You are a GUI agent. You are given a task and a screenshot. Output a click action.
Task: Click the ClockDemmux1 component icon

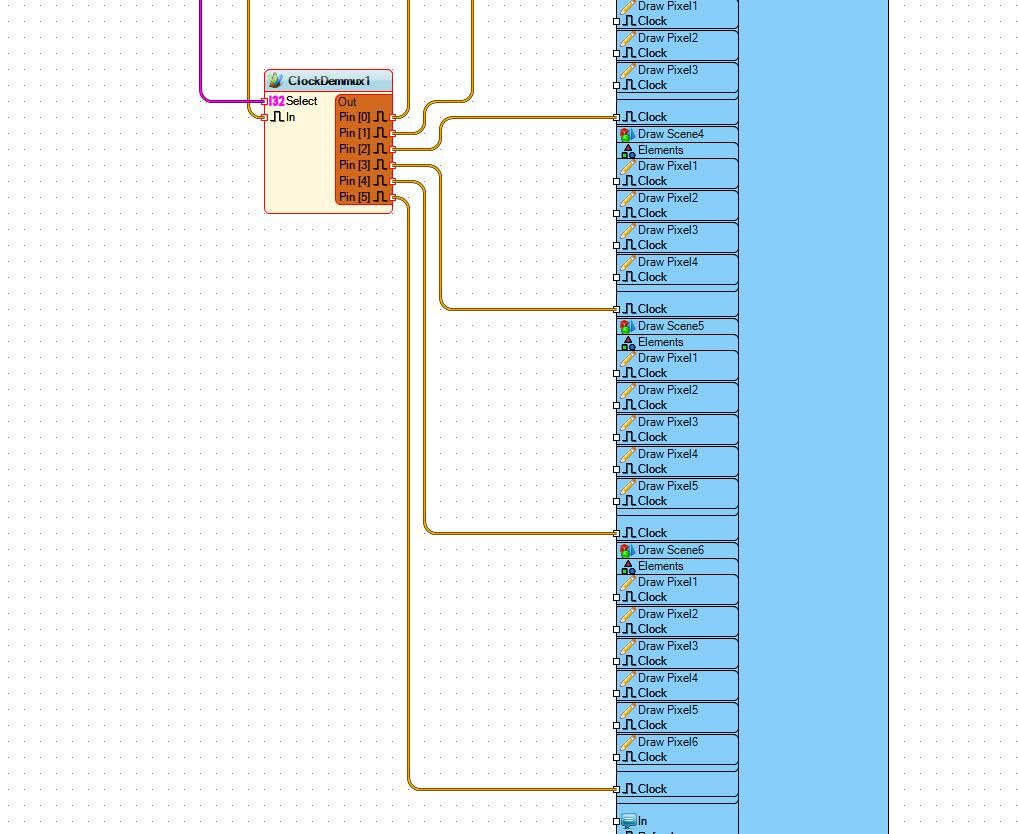275,80
